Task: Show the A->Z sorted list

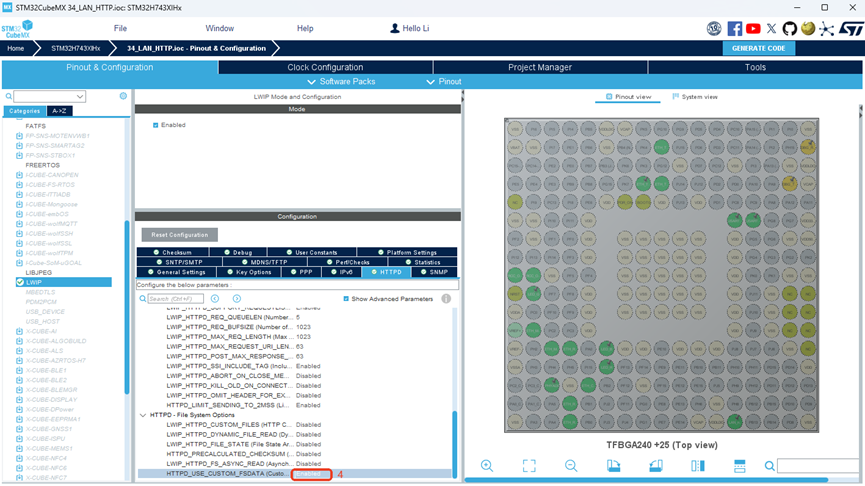Action: (x=59, y=111)
